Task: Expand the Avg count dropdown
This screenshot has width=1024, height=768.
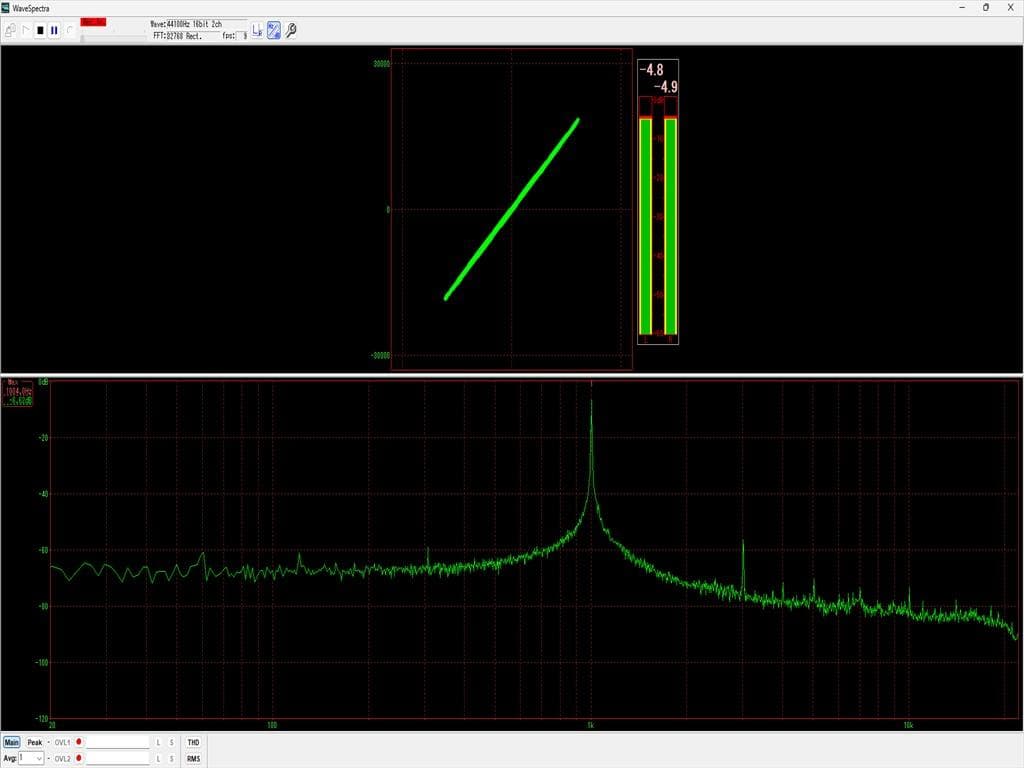Action: 39,759
